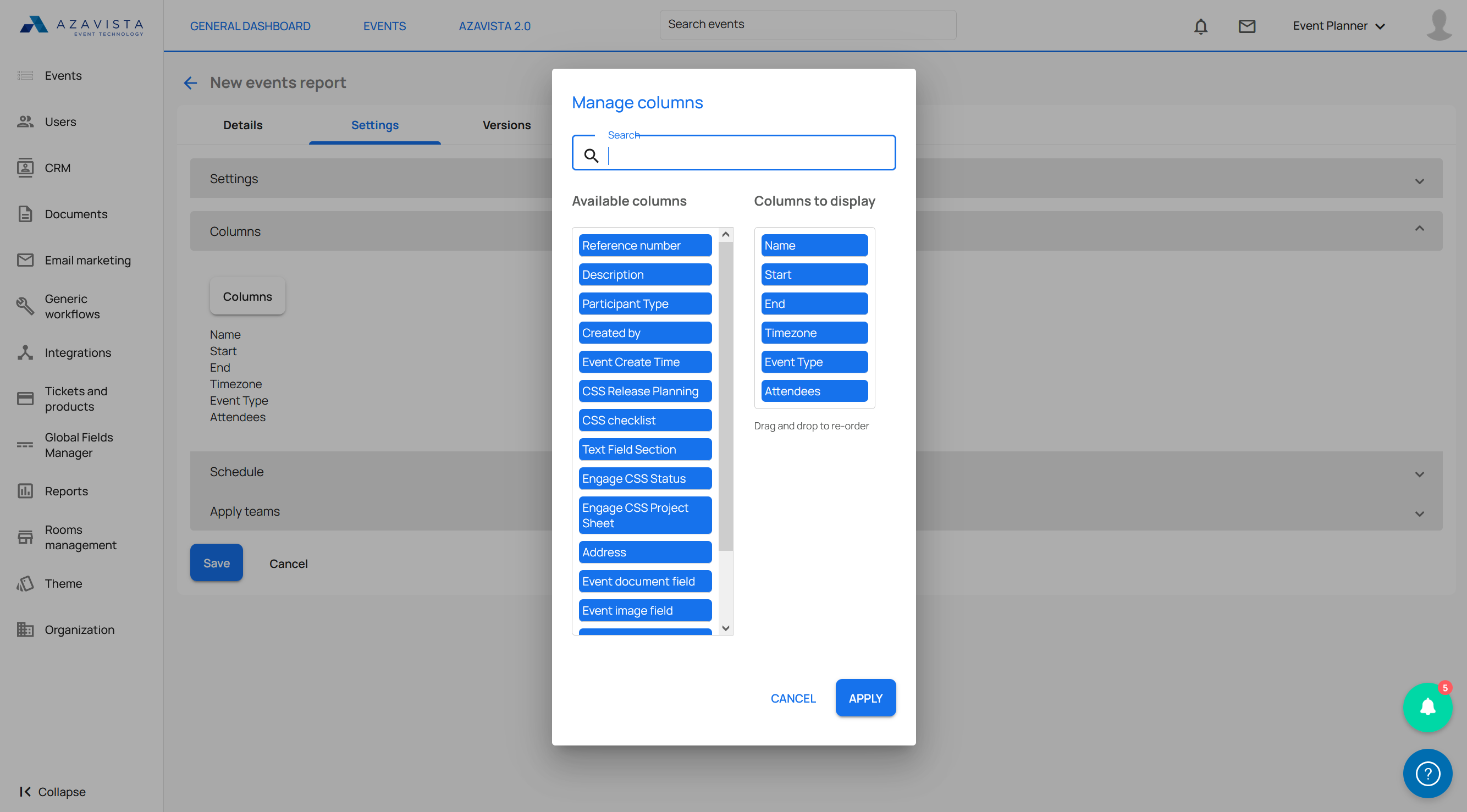Click the Users sidebar icon

point(25,121)
